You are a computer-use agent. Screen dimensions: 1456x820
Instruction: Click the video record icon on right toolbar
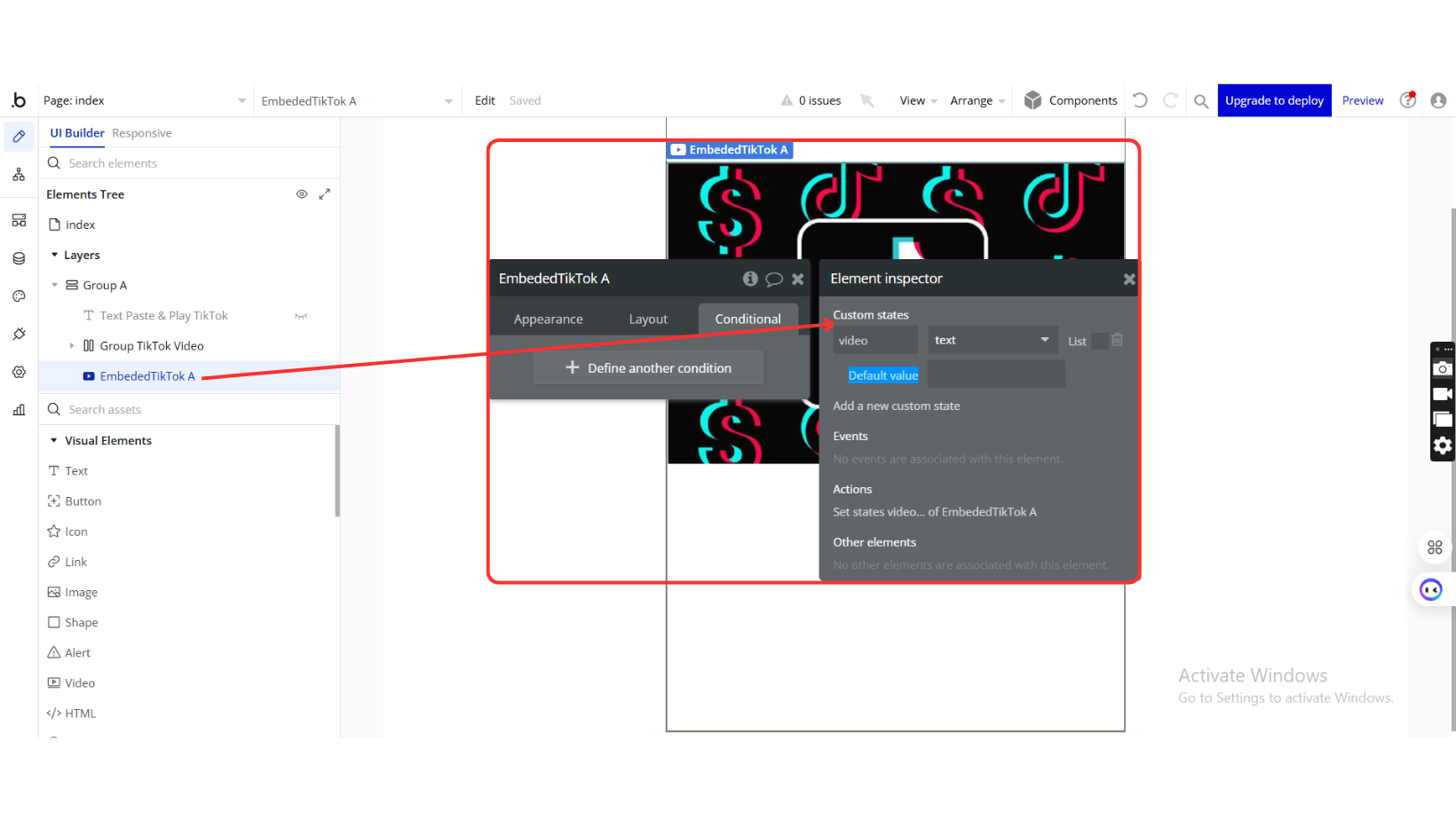click(x=1443, y=394)
